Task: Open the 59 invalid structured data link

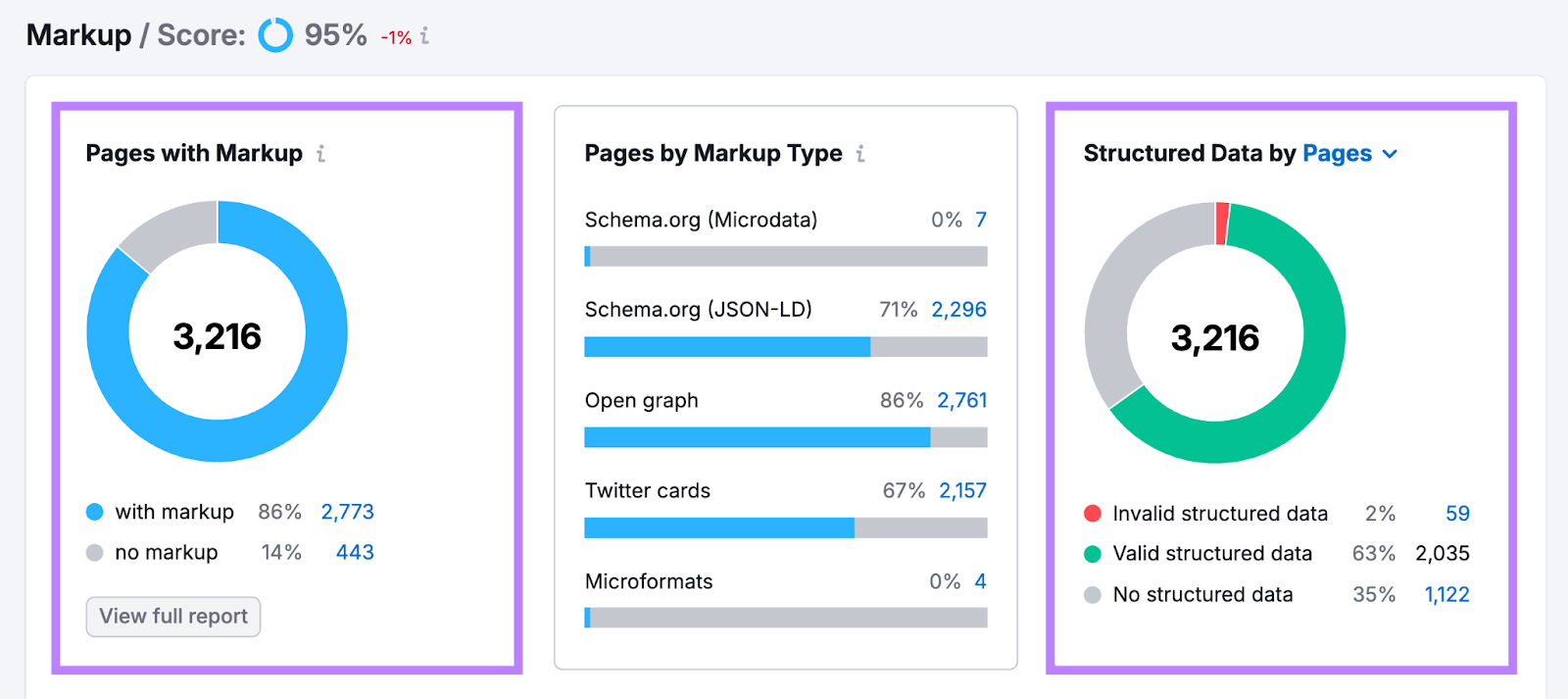Action: [x=1457, y=514]
